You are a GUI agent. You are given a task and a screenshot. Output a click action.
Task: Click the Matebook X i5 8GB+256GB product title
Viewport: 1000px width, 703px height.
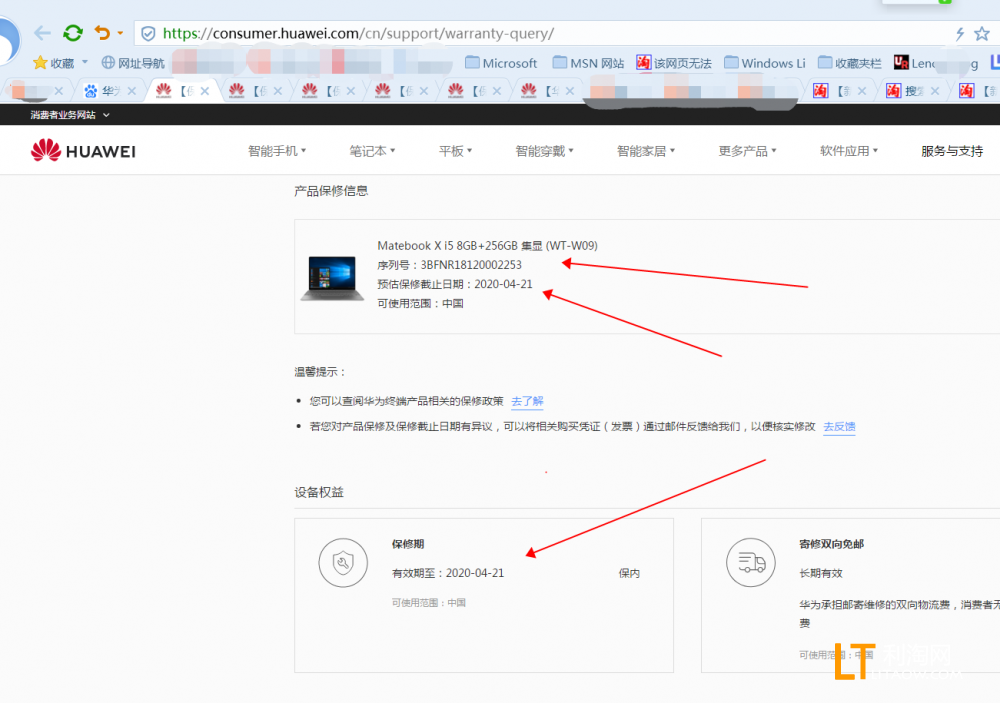(x=487, y=246)
